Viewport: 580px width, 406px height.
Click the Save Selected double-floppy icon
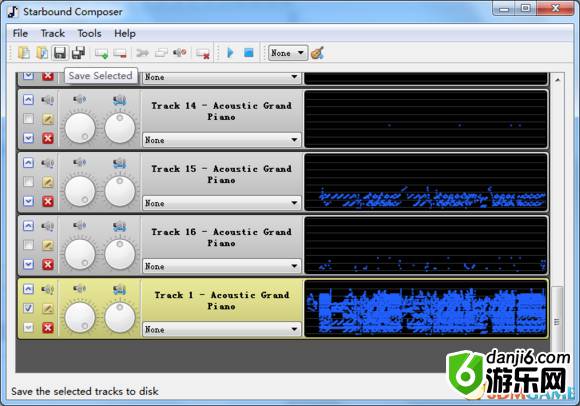click(x=78, y=53)
